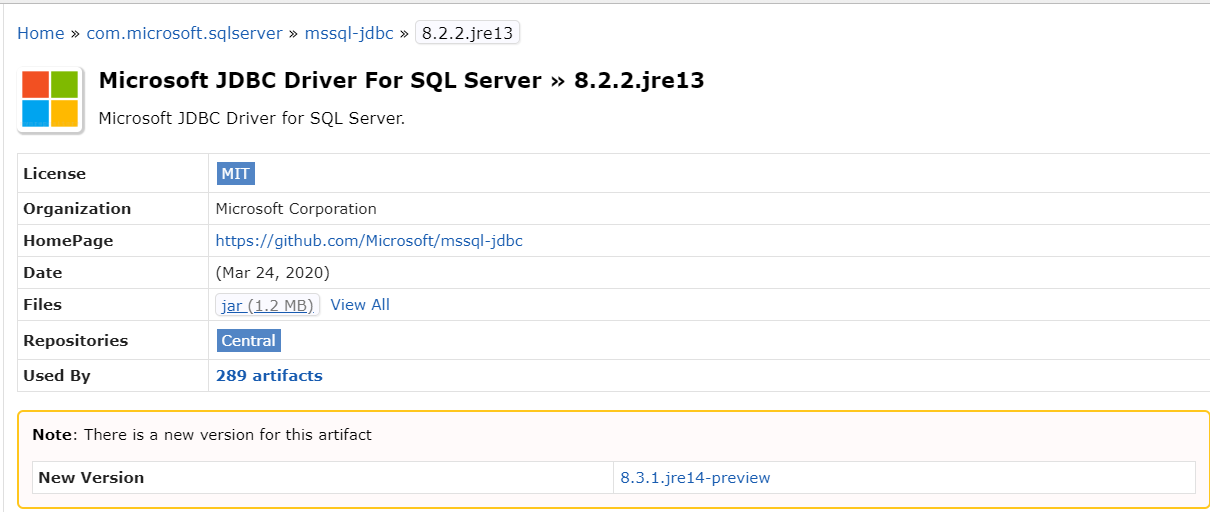The image size is (1210, 512).
Task: Click the MIT license tag
Action: (x=236, y=173)
